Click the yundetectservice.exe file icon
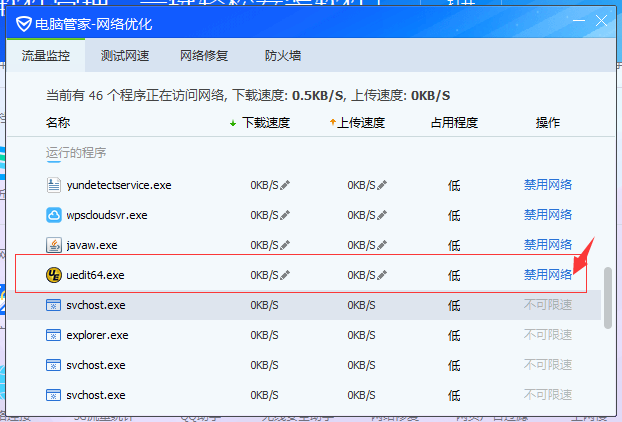Image resolution: width=622 pixels, height=422 pixels. coord(54,185)
